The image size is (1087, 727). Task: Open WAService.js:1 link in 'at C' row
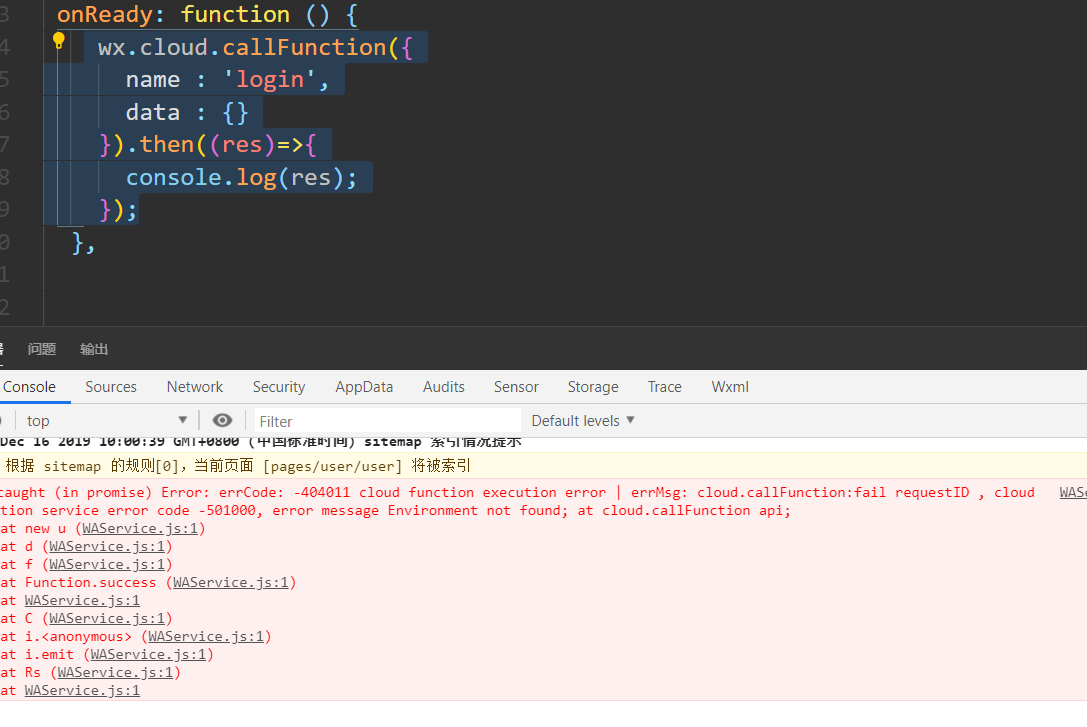[x=107, y=619]
